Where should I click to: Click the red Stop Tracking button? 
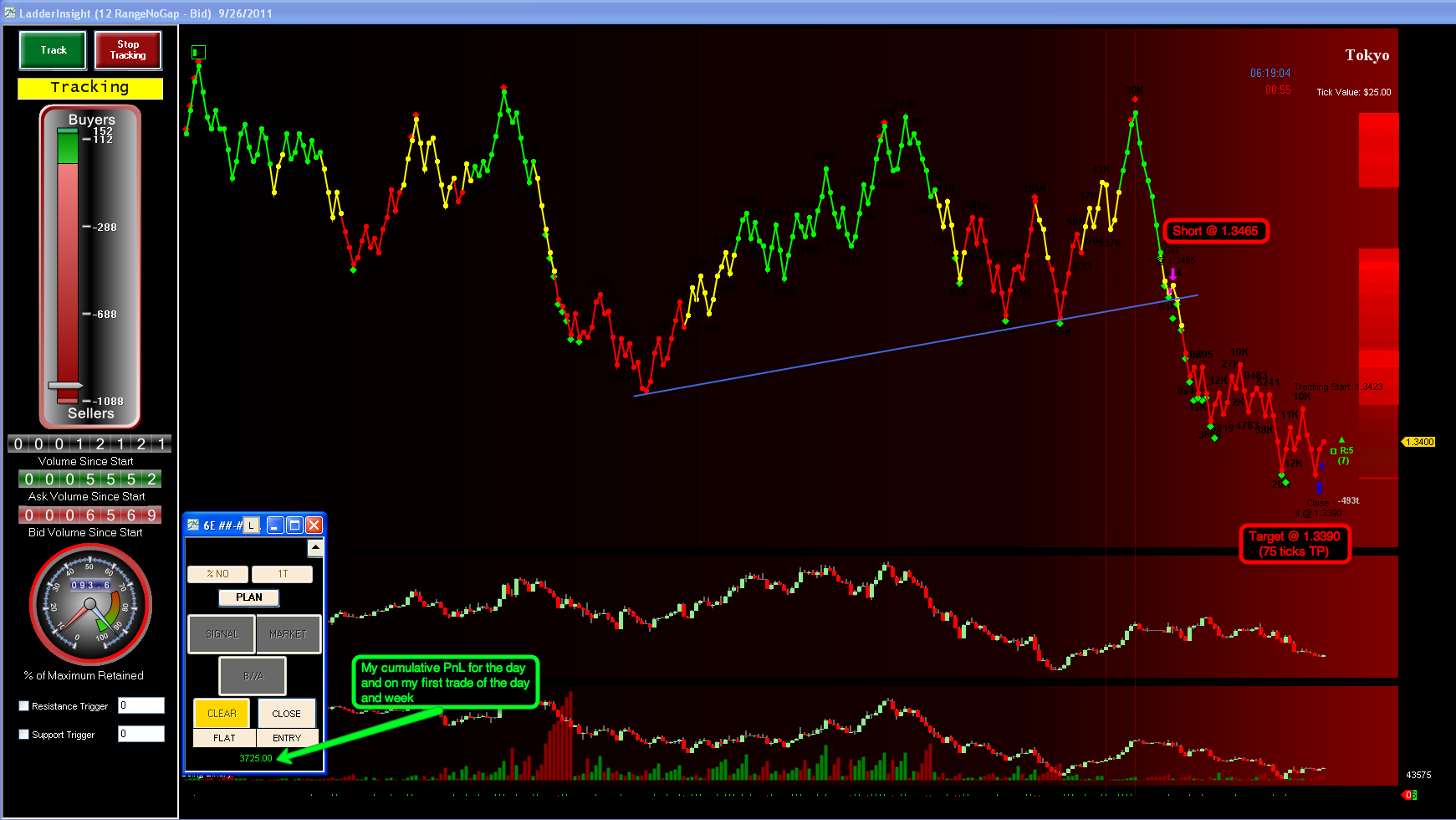pyautogui.click(x=128, y=50)
